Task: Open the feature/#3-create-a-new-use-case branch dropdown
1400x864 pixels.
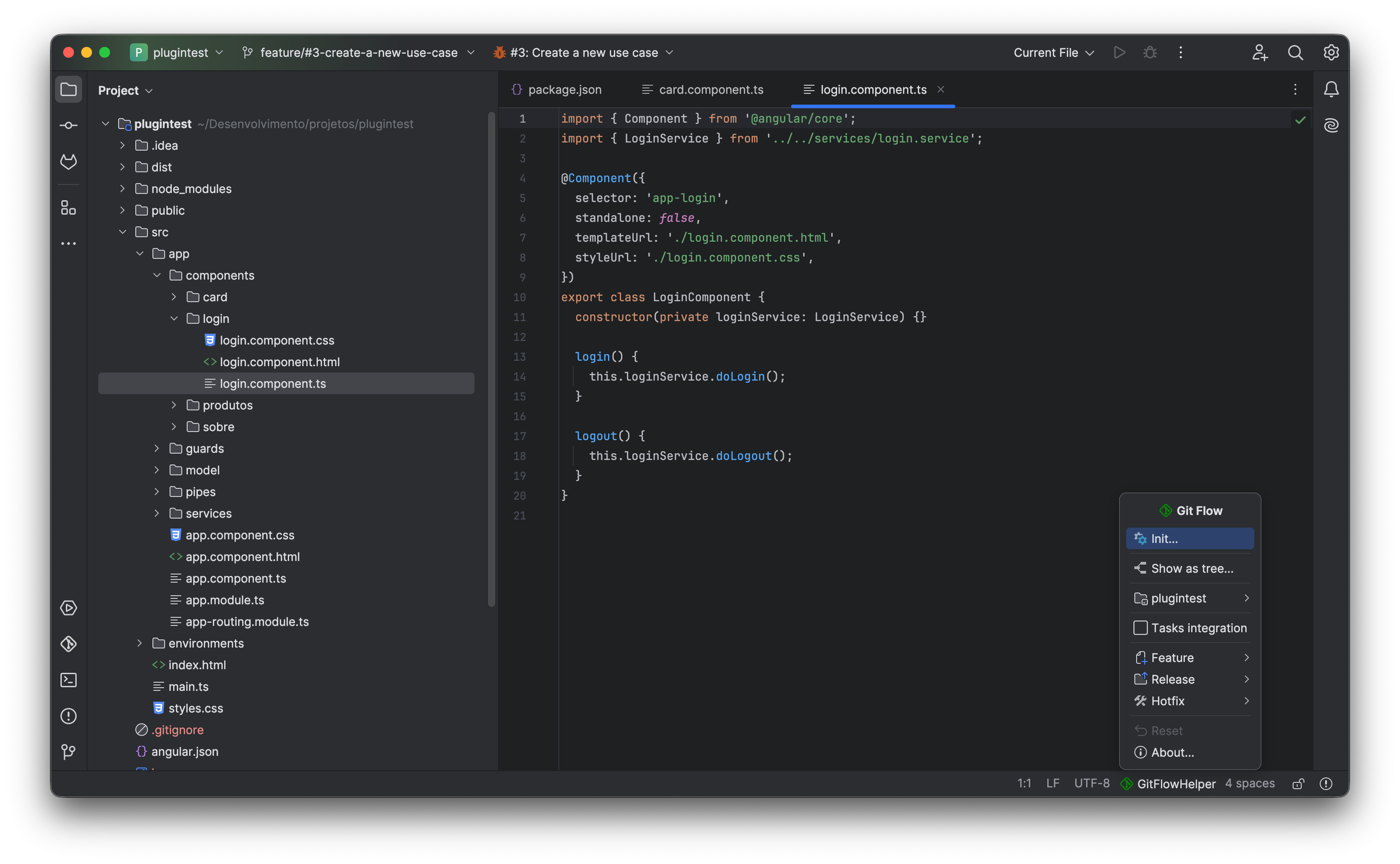Action: 358,53
